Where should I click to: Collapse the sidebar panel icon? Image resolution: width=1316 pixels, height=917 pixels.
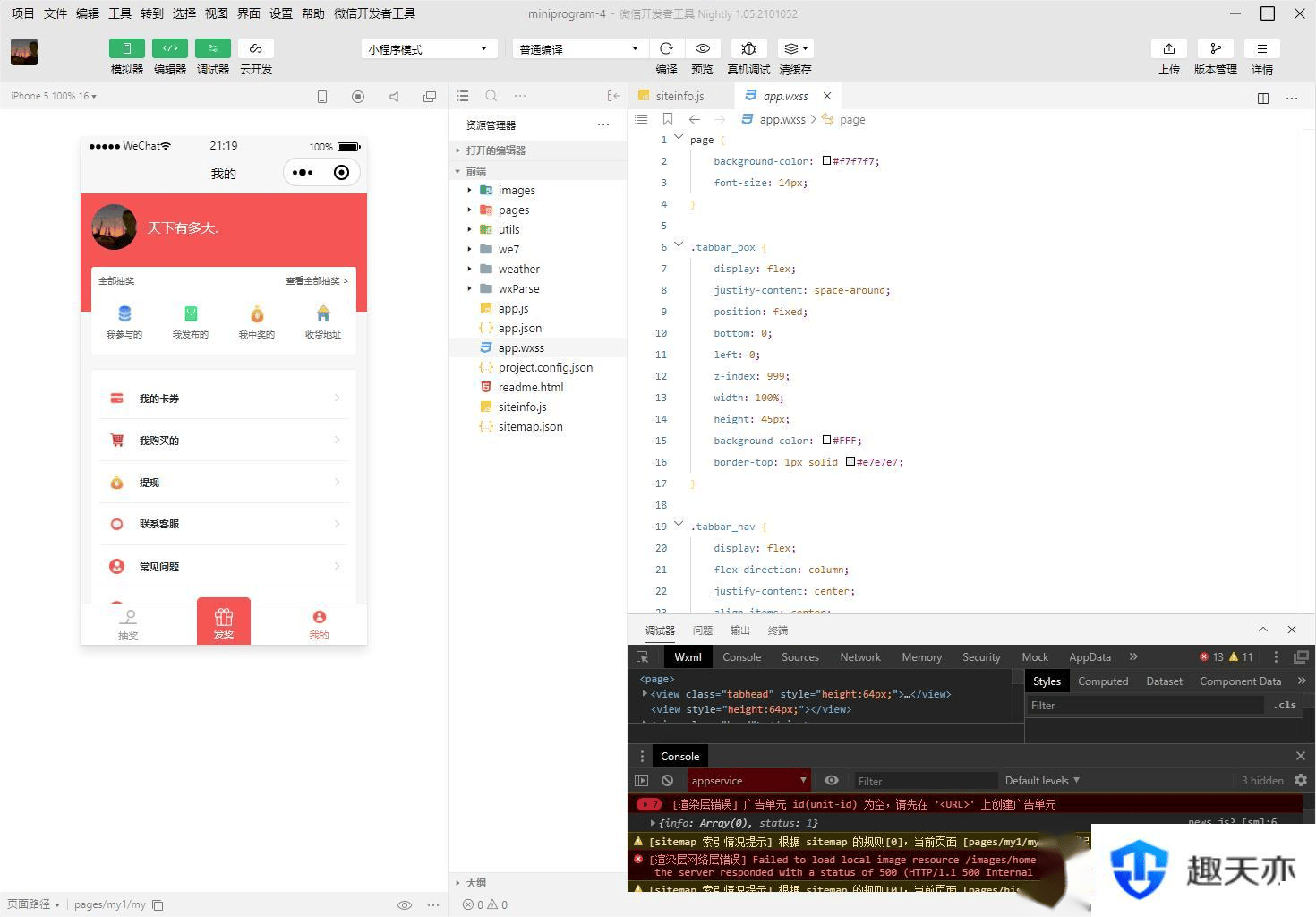tap(613, 96)
